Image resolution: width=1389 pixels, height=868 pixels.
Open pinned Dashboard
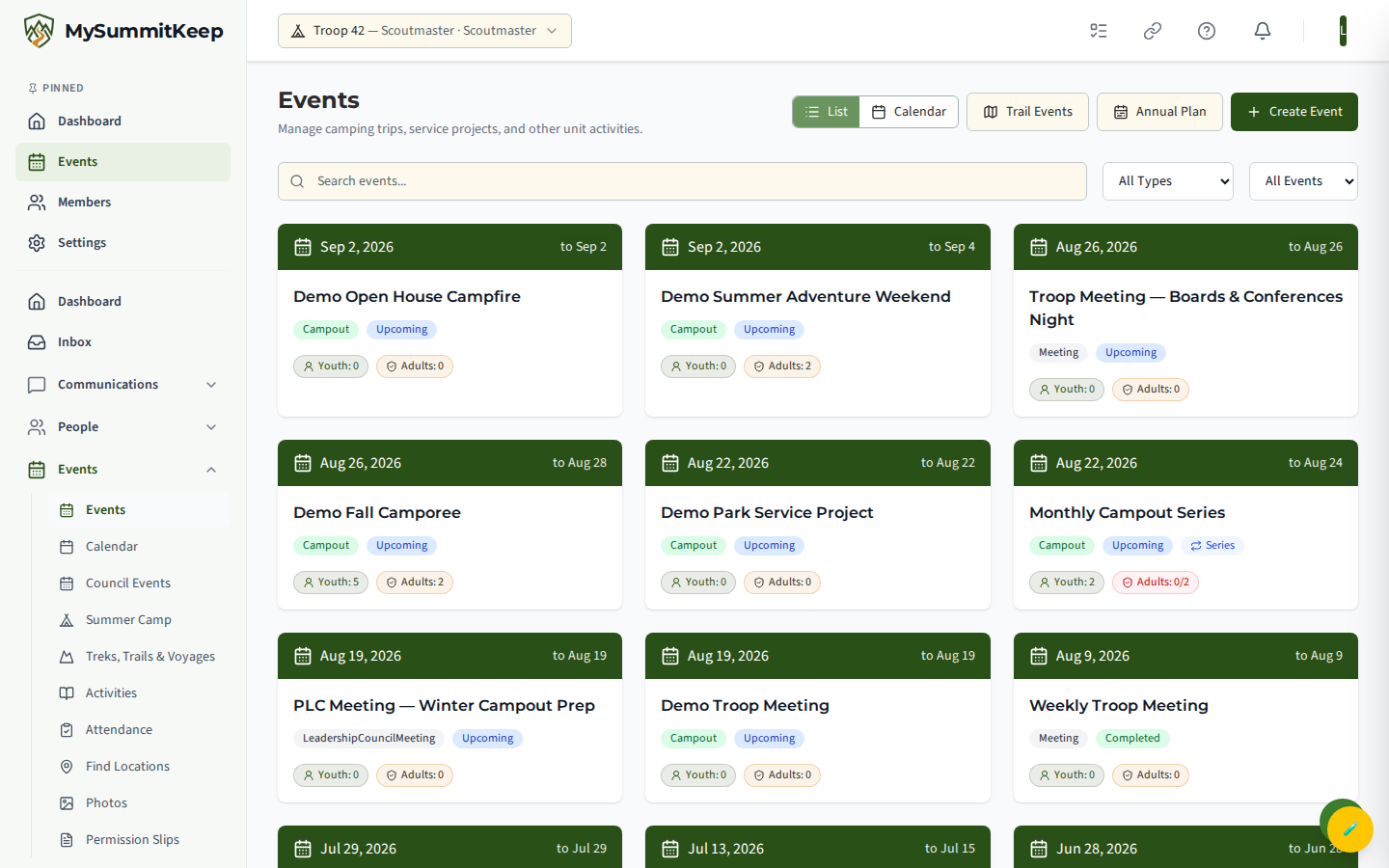click(123, 122)
